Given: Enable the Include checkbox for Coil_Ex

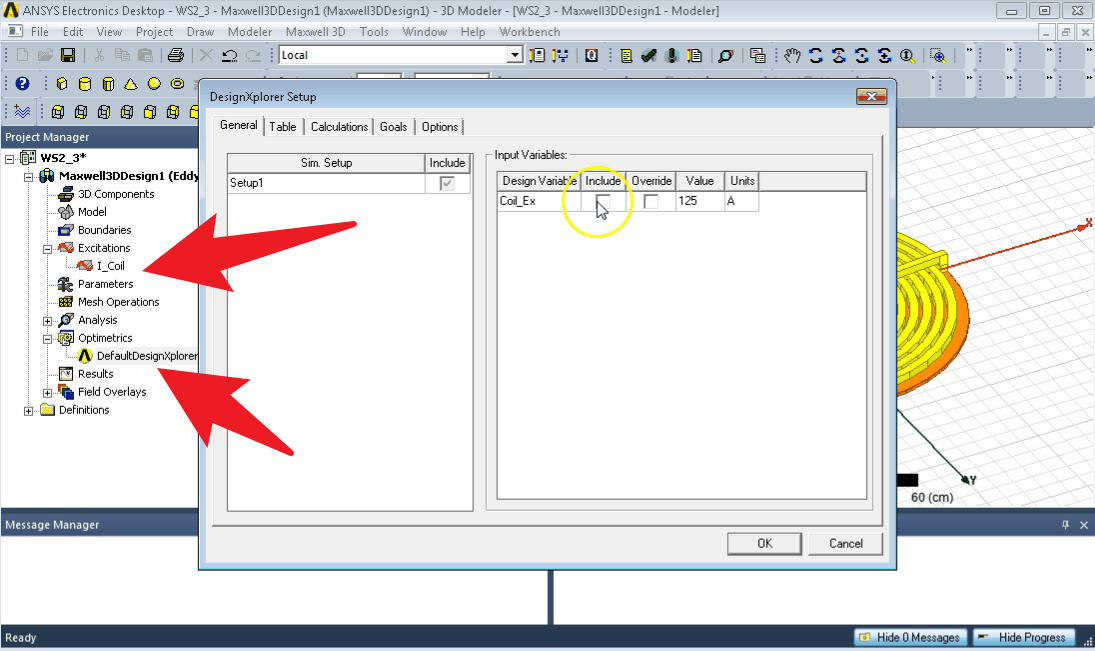Looking at the screenshot, I should point(603,201).
